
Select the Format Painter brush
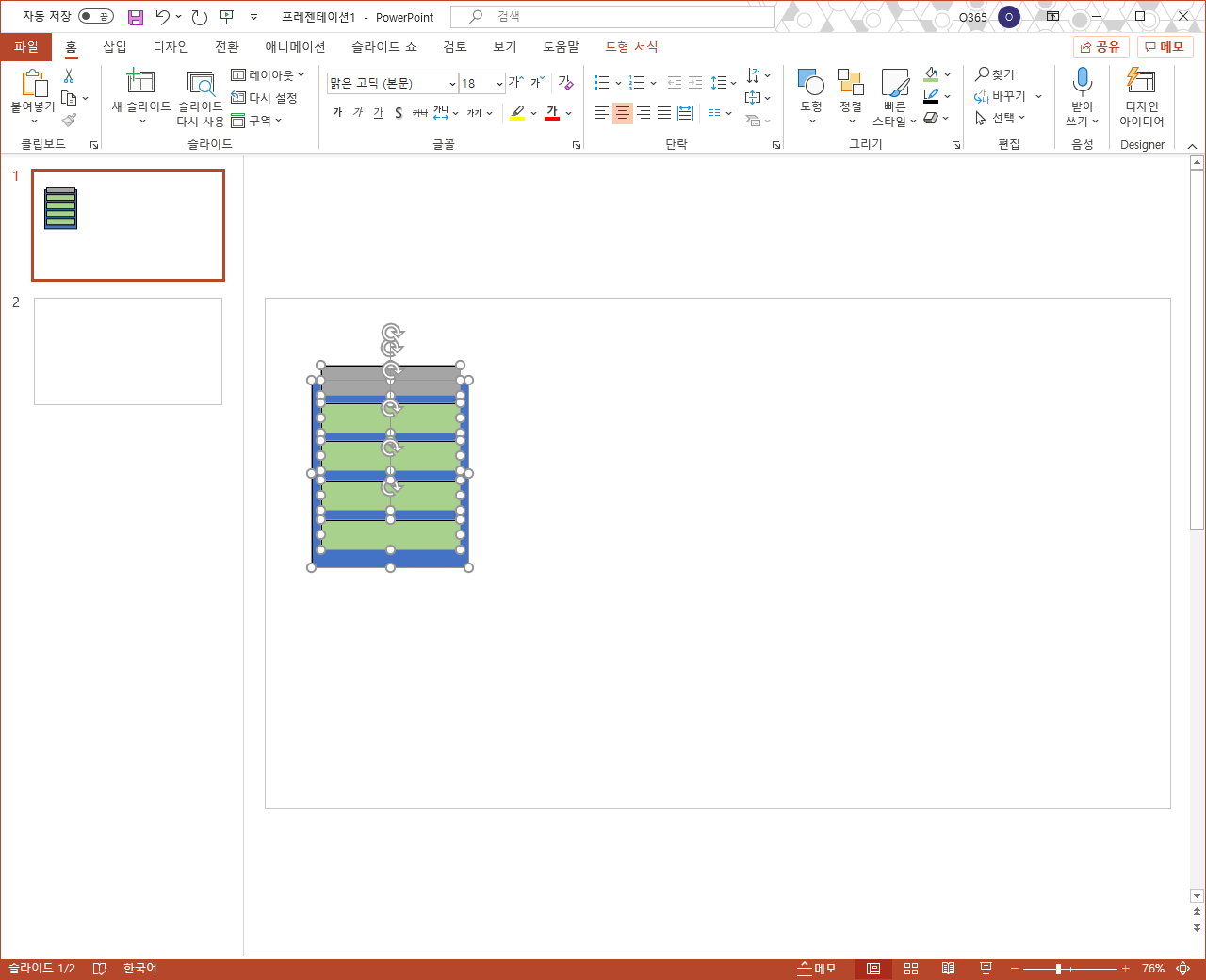point(69,120)
